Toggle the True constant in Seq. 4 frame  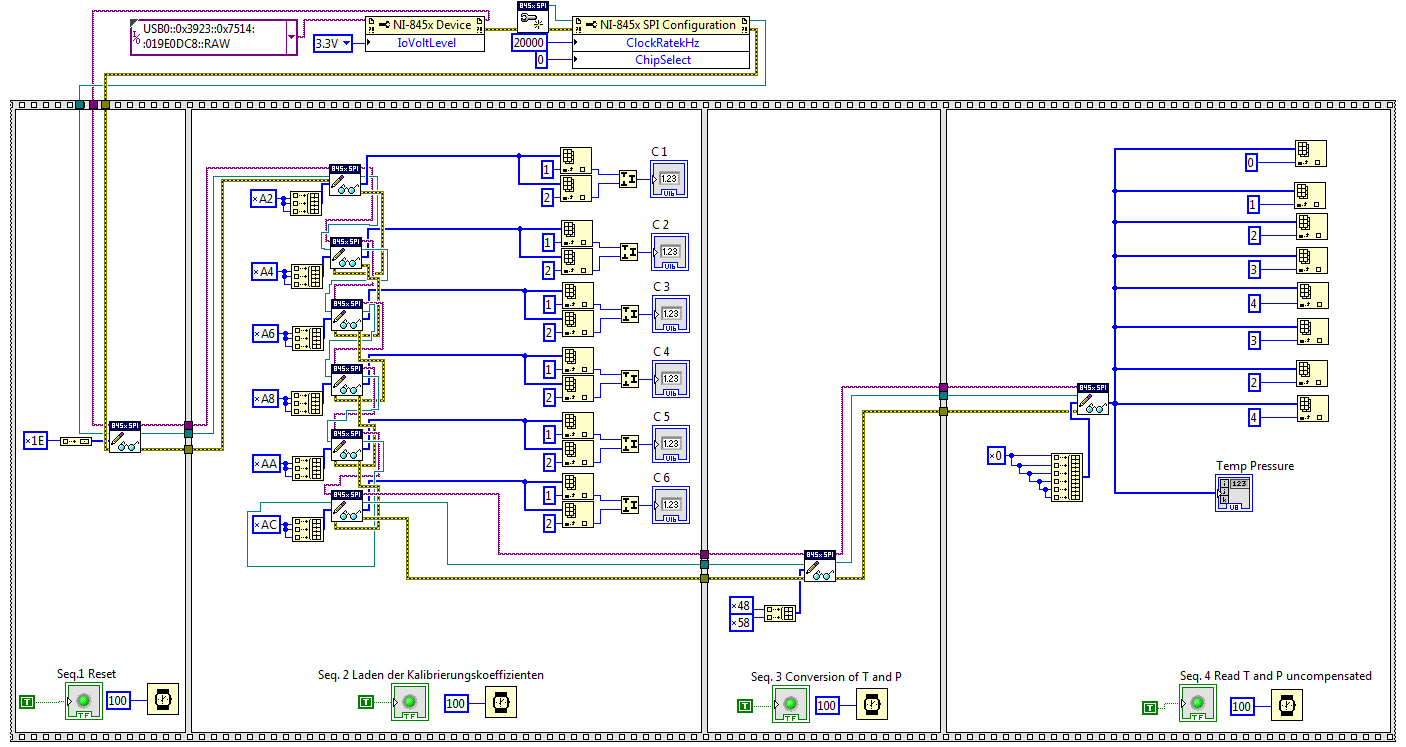(1150, 708)
